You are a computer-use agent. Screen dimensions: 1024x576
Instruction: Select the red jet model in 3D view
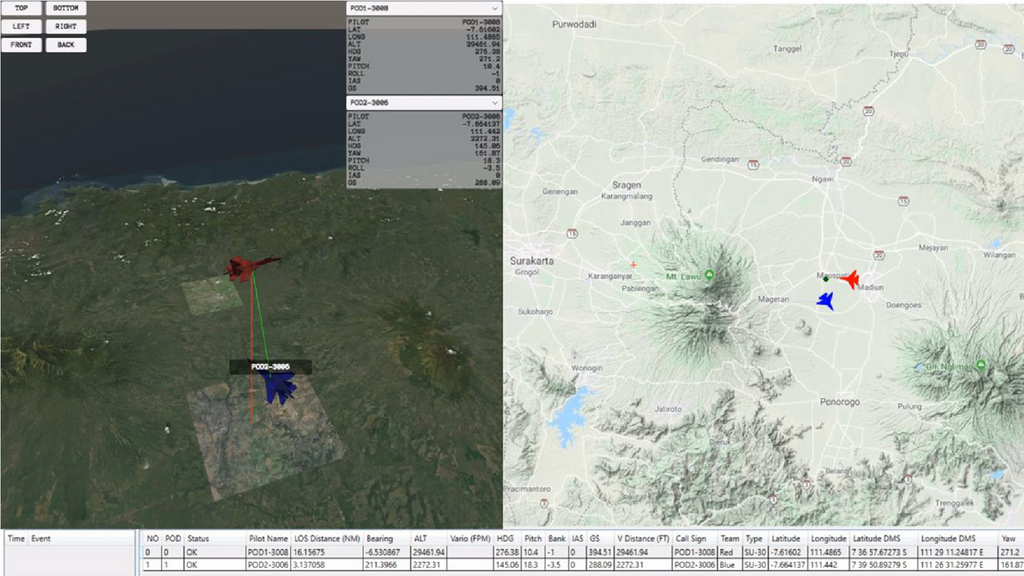250,268
